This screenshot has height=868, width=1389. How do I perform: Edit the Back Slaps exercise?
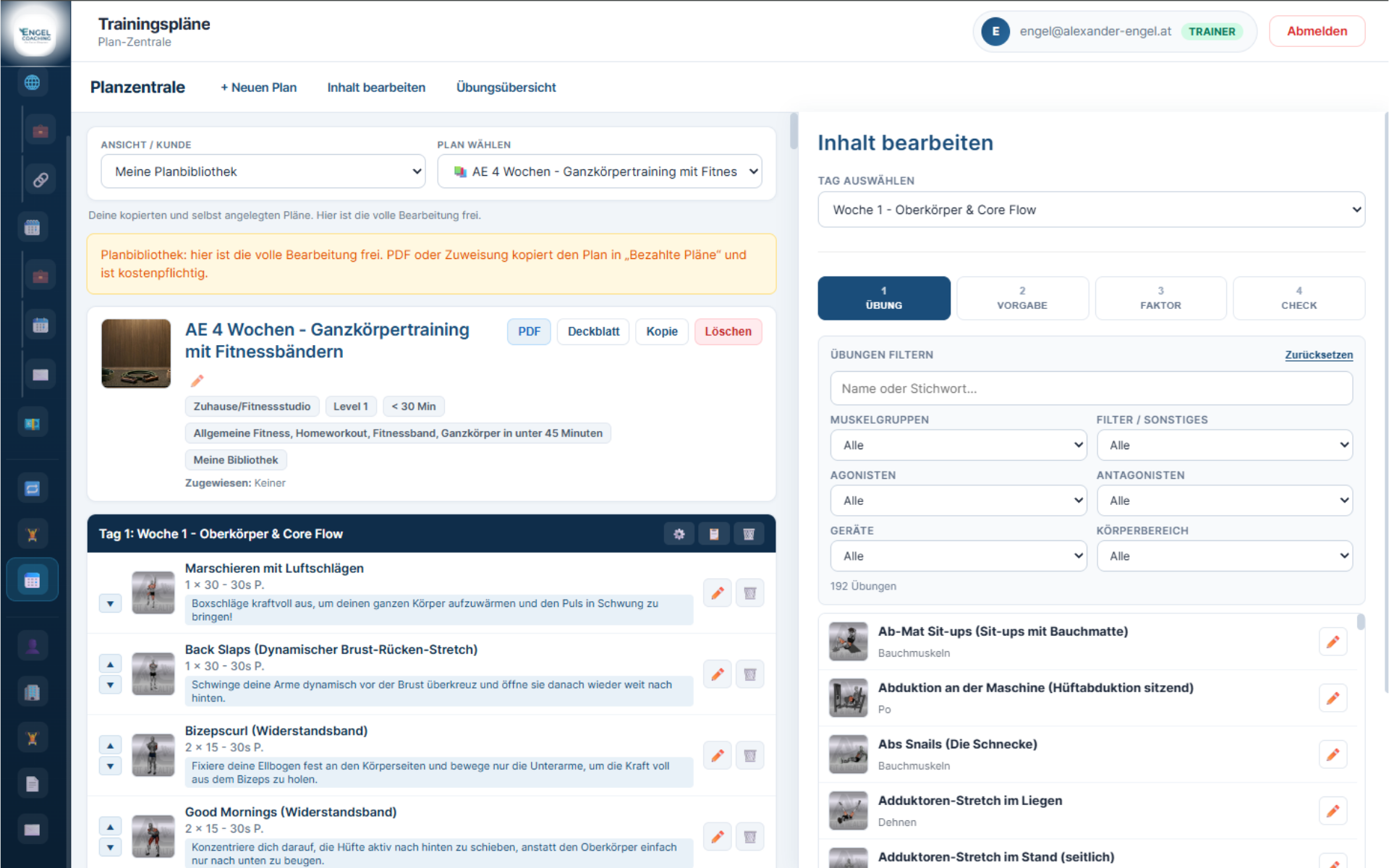pos(717,674)
